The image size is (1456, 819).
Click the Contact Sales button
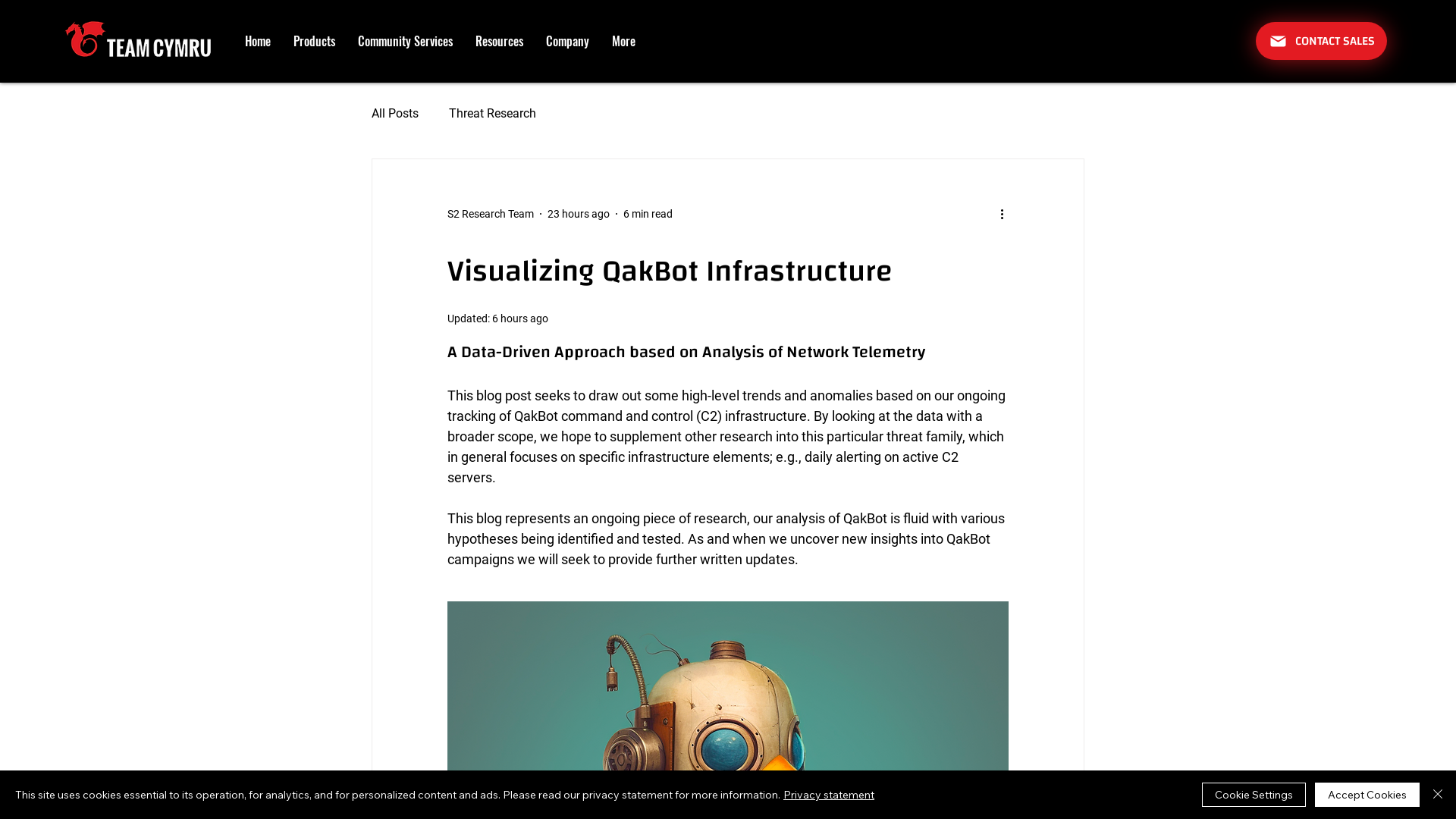click(1321, 41)
